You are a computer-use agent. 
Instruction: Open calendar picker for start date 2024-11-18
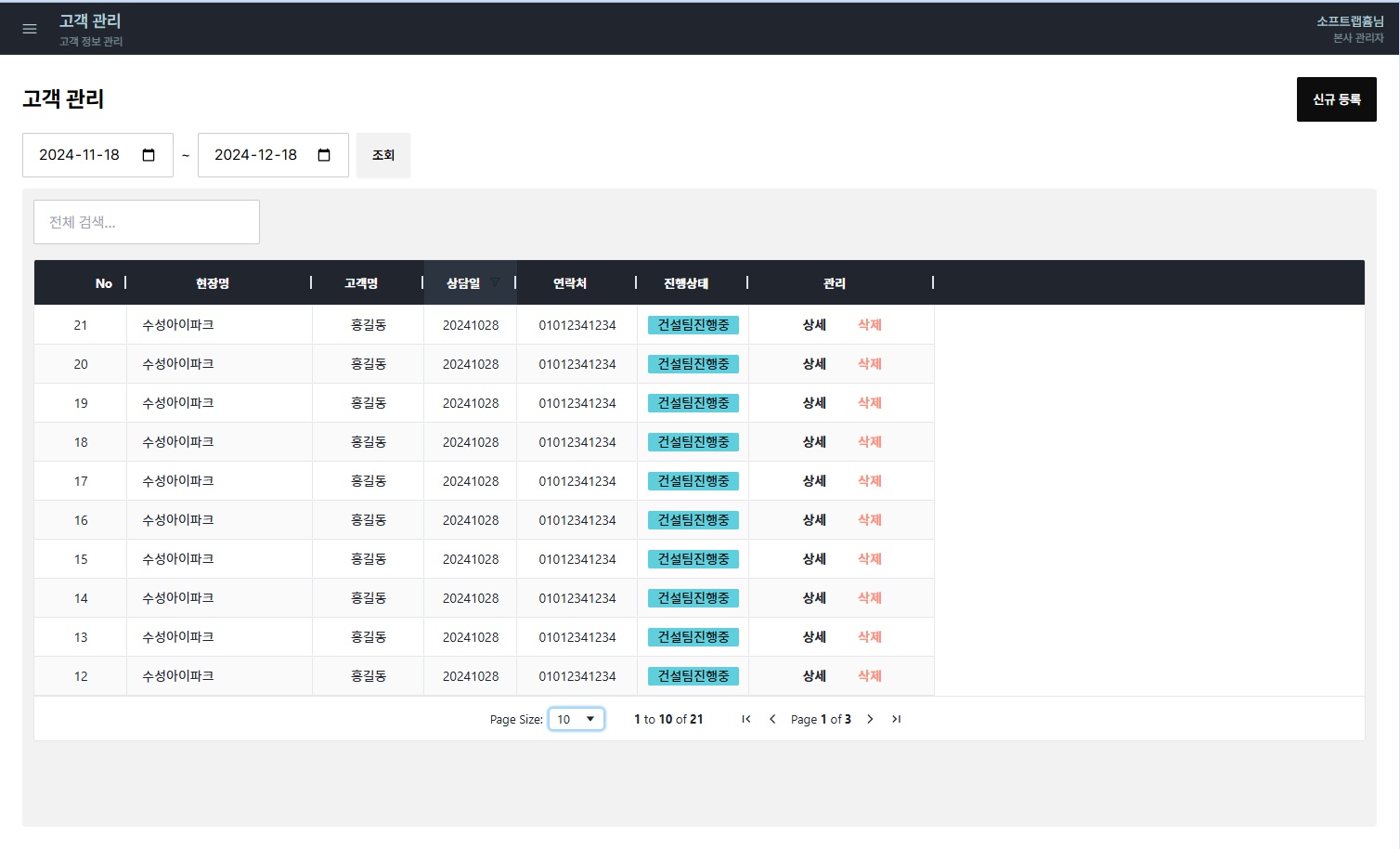[x=149, y=155]
